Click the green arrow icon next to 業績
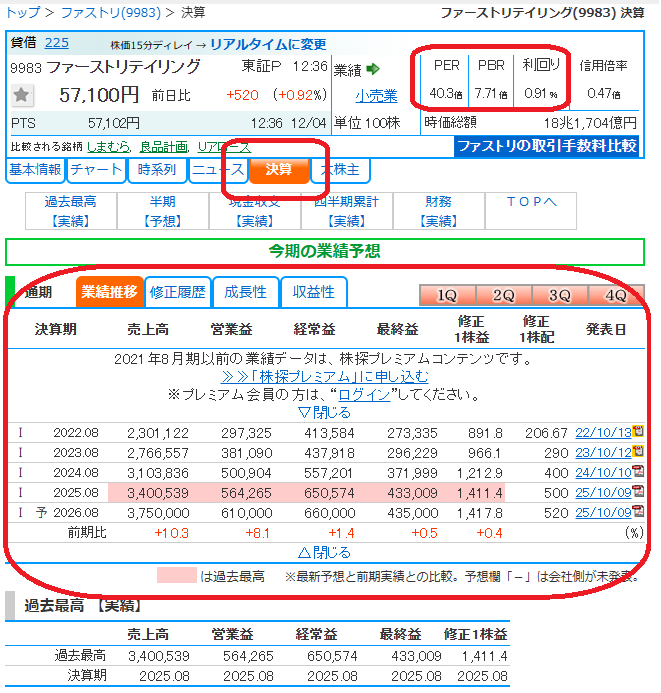The image size is (661, 693). (x=374, y=69)
